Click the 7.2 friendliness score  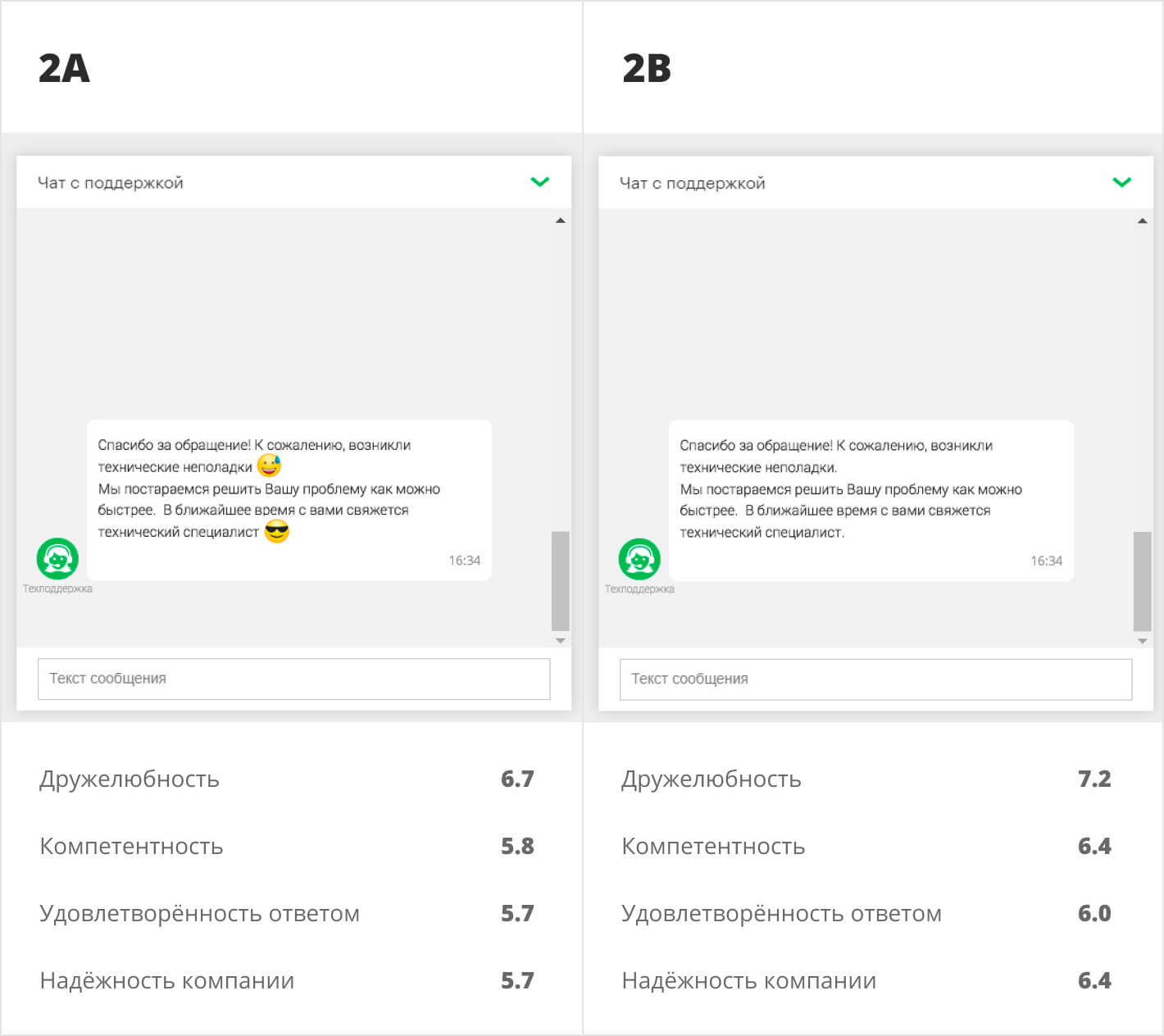pos(1094,779)
